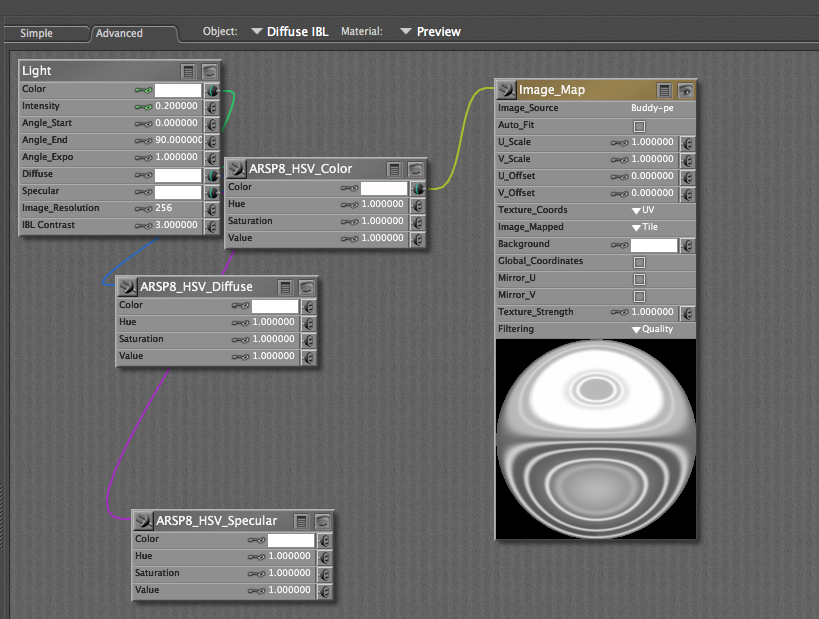Click the Image_Source file name Buddy-pe
This screenshot has height=619, width=819.
pyautogui.click(x=652, y=108)
